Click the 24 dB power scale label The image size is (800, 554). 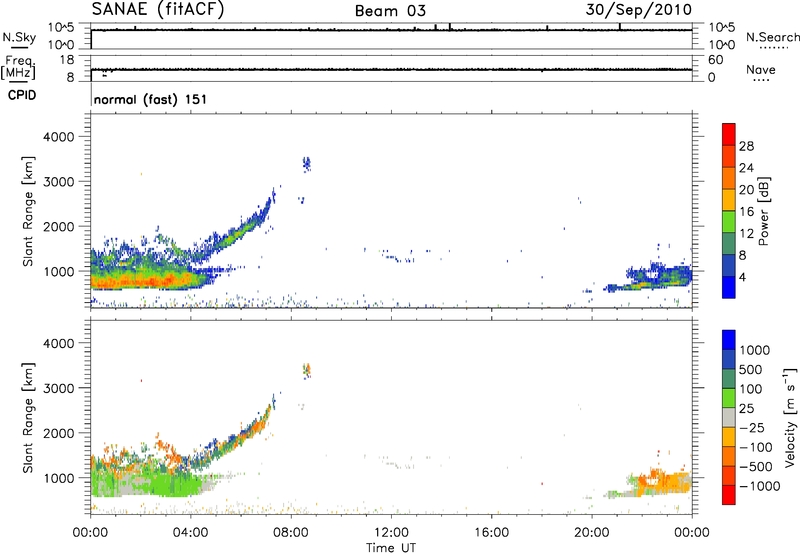[x=746, y=168]
